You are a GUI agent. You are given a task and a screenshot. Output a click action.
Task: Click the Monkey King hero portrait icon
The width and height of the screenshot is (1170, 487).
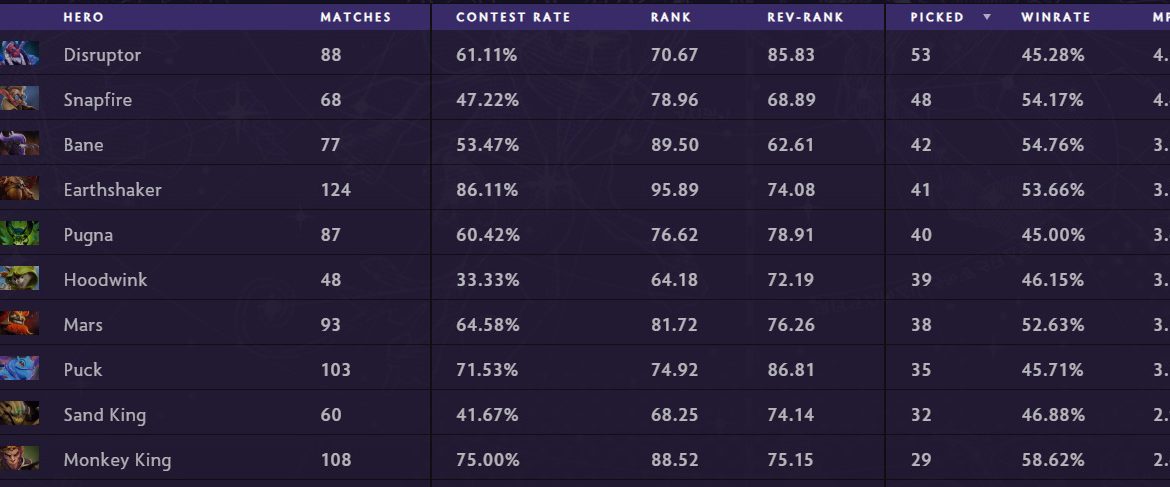click(20, 459)
